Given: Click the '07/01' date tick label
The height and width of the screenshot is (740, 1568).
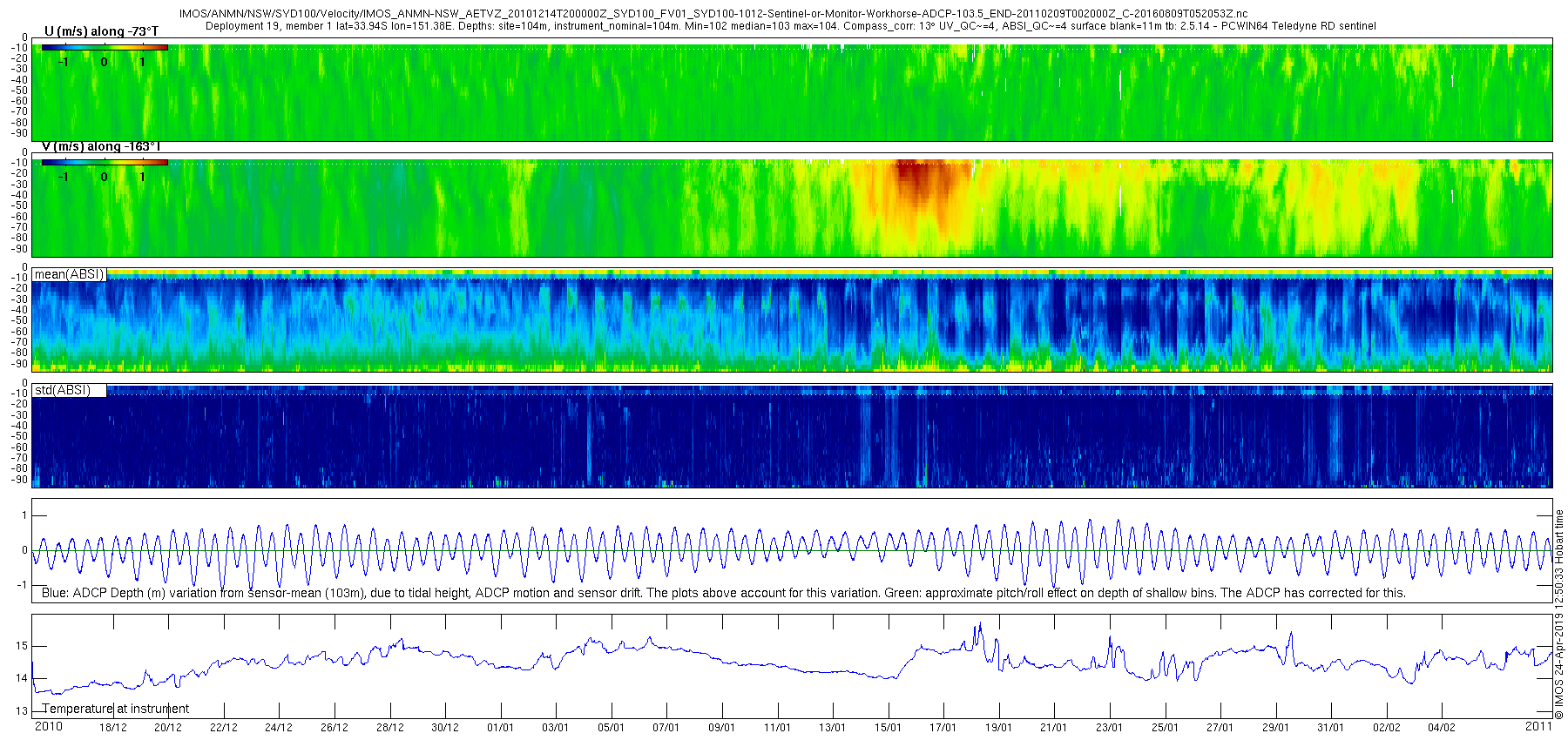Looking at the screenshot, I should [666, 728].
